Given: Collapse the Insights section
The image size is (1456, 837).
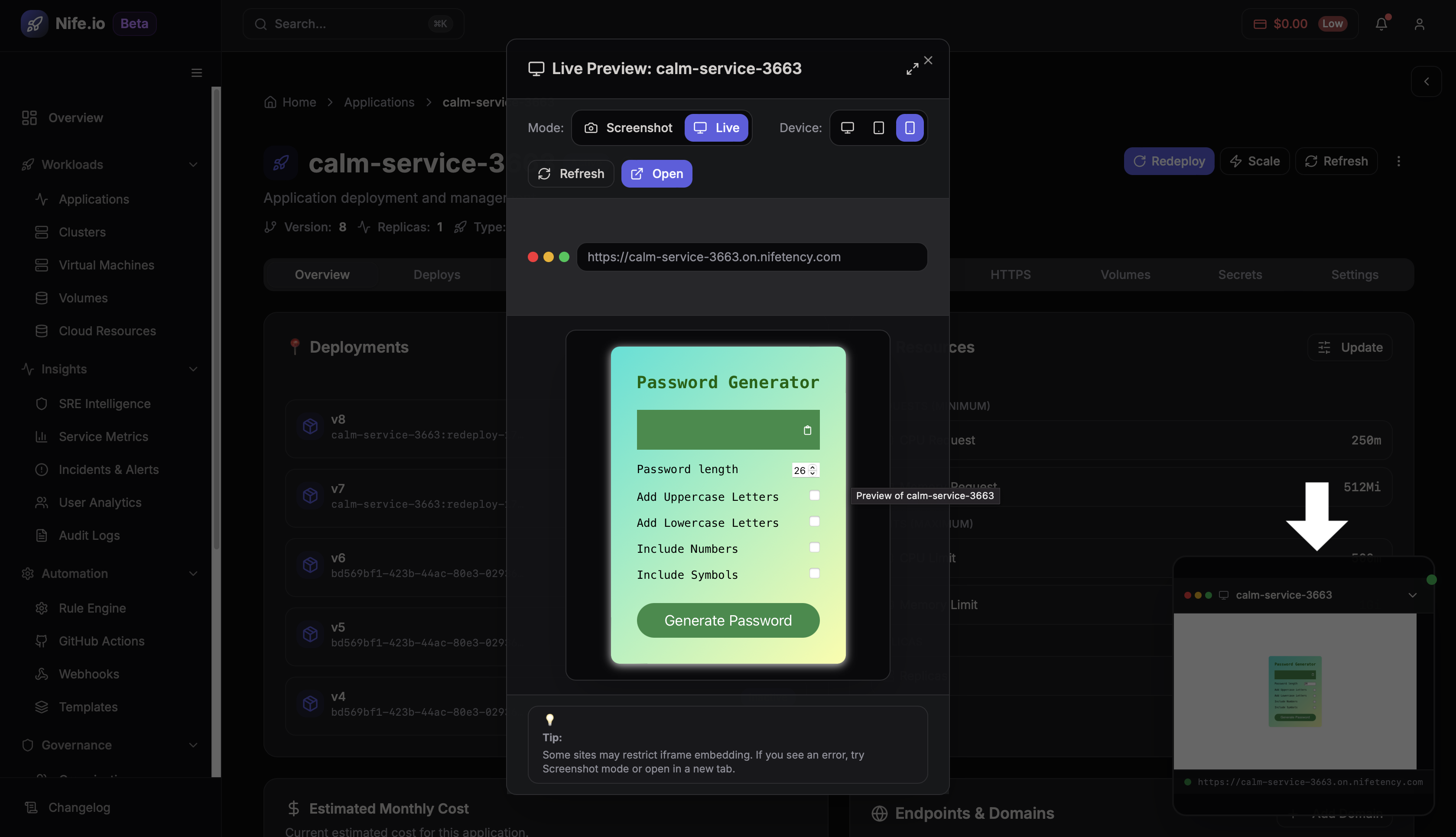Looking at the screenshot, I should (x=193, y=369).
